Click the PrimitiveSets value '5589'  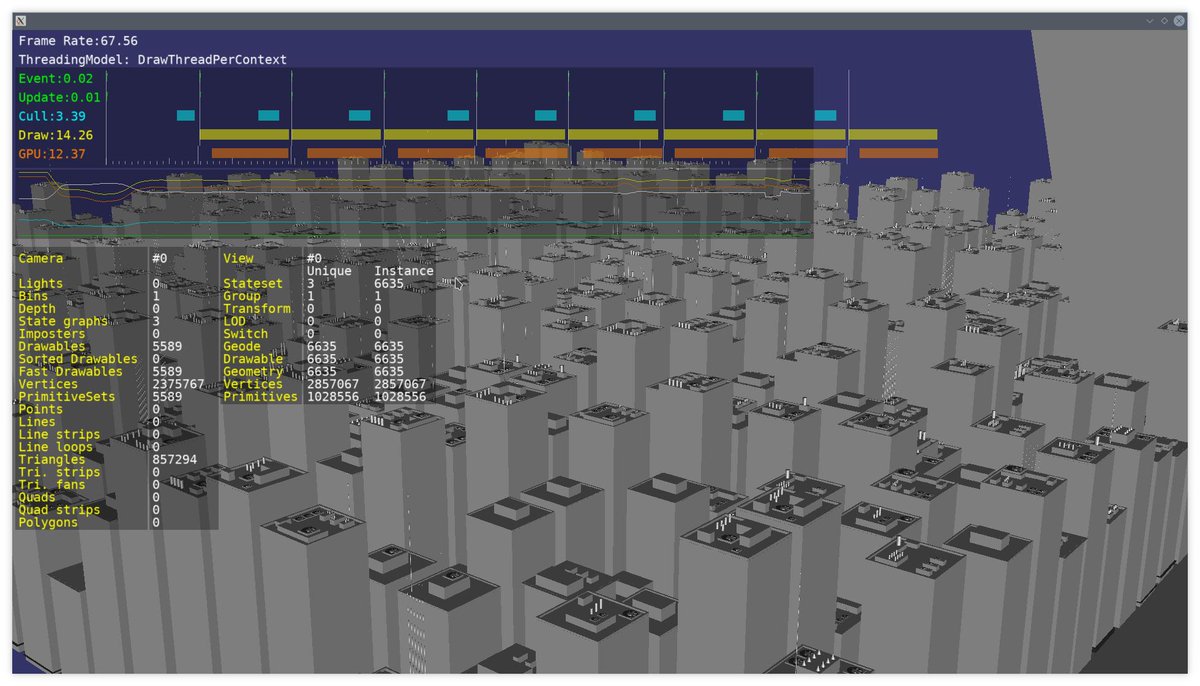click(167, 397)
